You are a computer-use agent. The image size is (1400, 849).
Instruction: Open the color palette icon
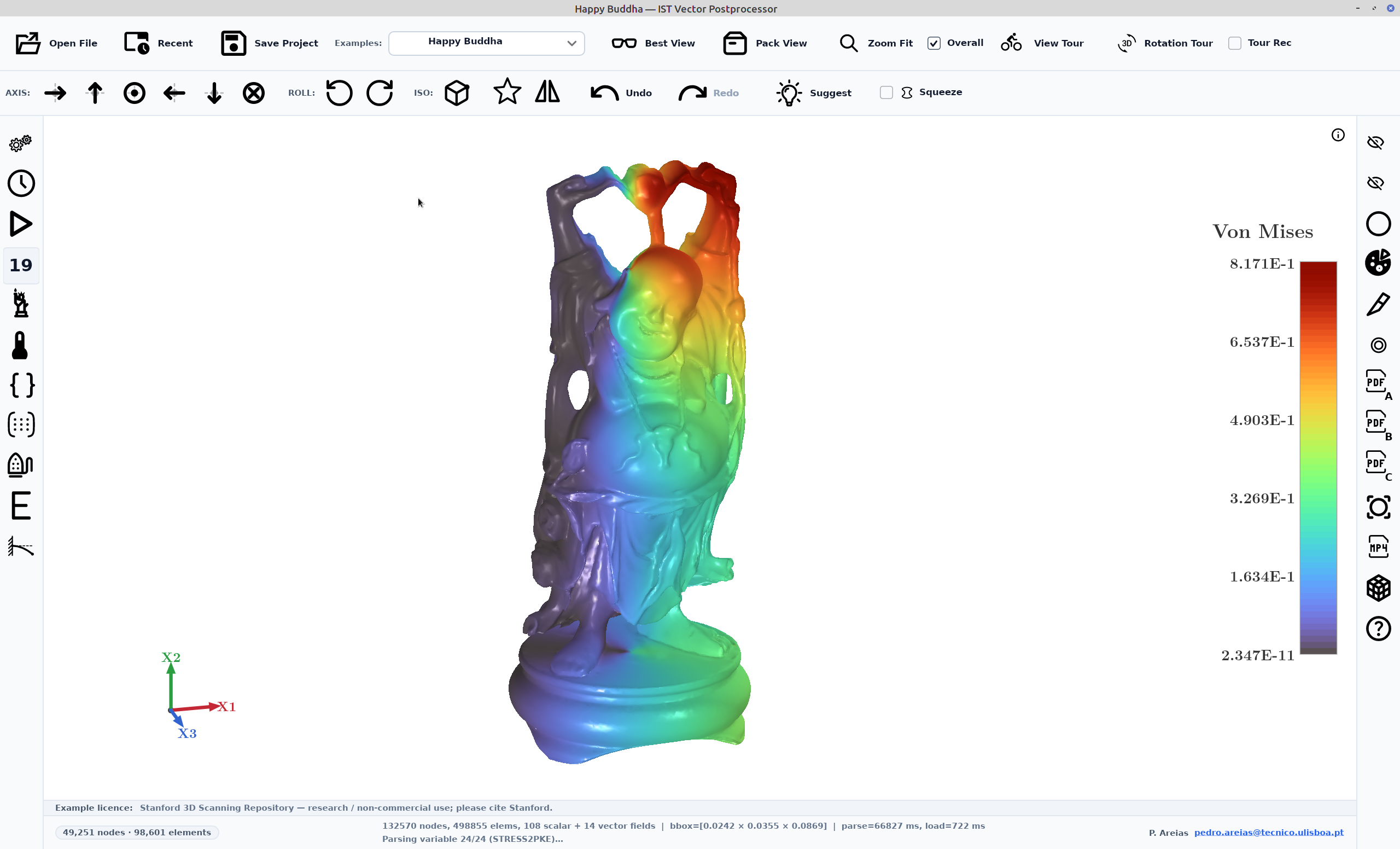[x=1378, y=263]
